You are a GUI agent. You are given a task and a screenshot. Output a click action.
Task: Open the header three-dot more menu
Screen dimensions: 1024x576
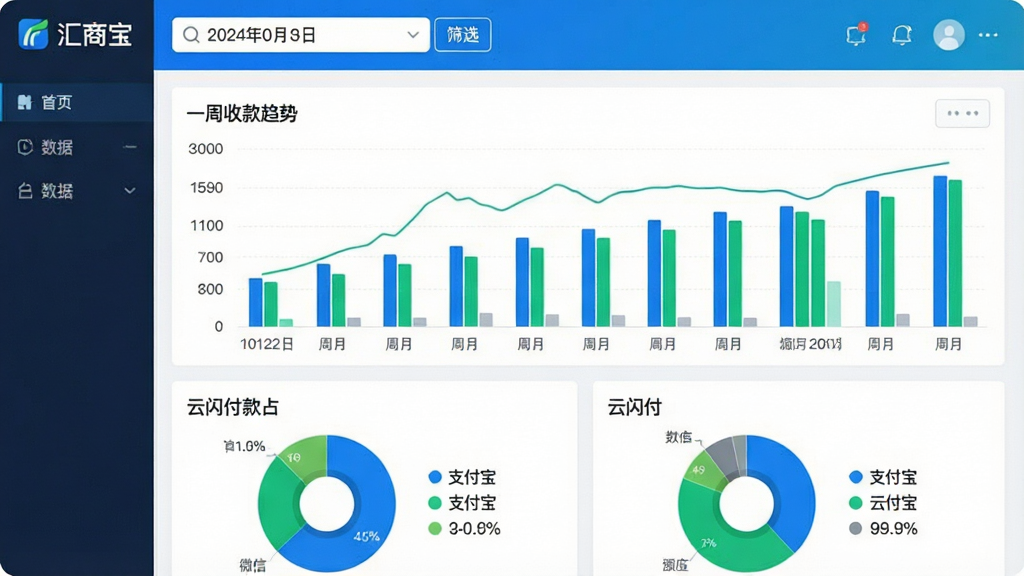(987, 35)
